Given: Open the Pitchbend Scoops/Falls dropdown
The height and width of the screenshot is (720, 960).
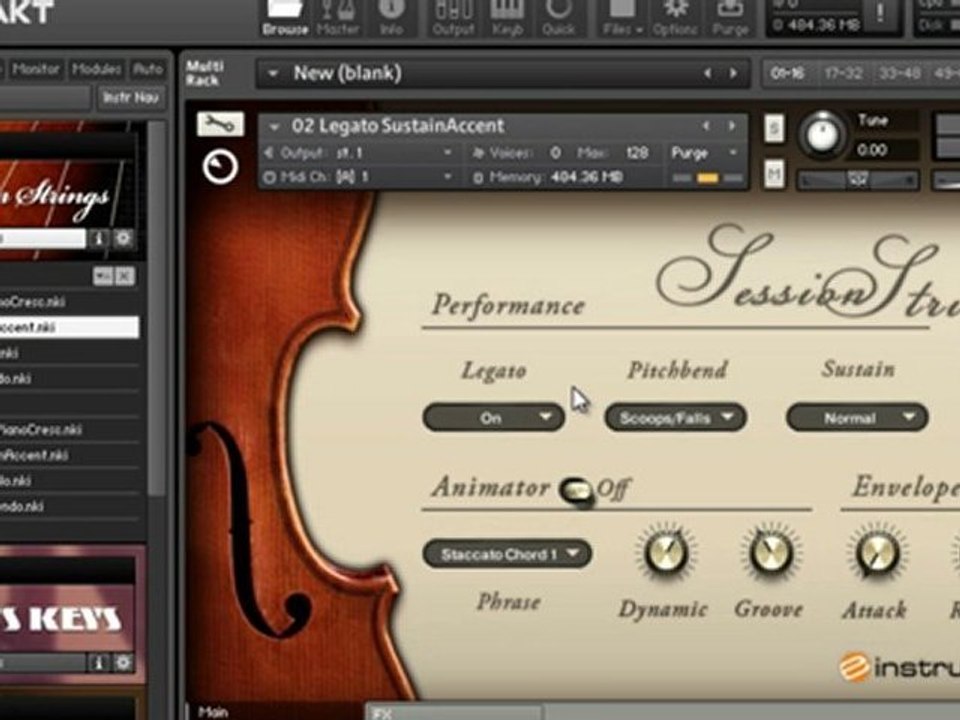Looking at the screenshot, I should (x=675, y=418).
